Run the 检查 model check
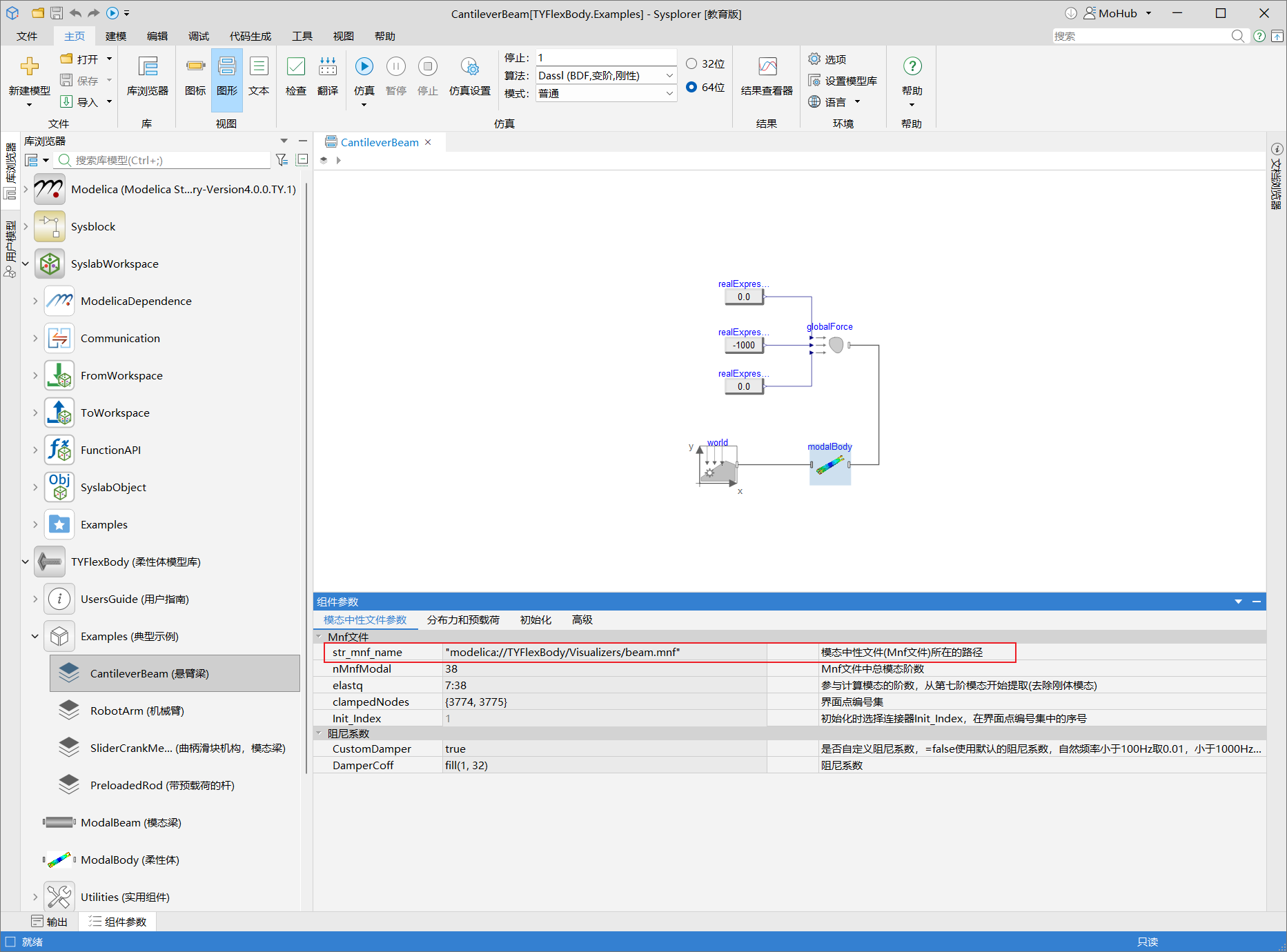The image size is (1287, 952). click(295, 76)
